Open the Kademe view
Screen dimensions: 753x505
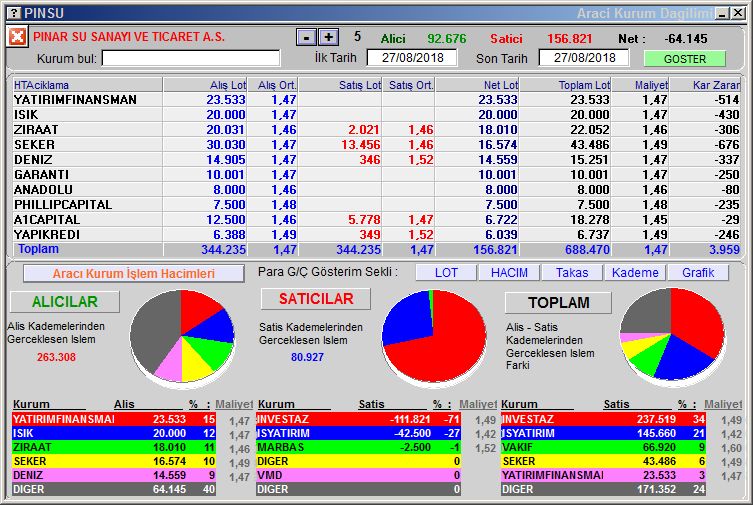click(x=635, y=273)
